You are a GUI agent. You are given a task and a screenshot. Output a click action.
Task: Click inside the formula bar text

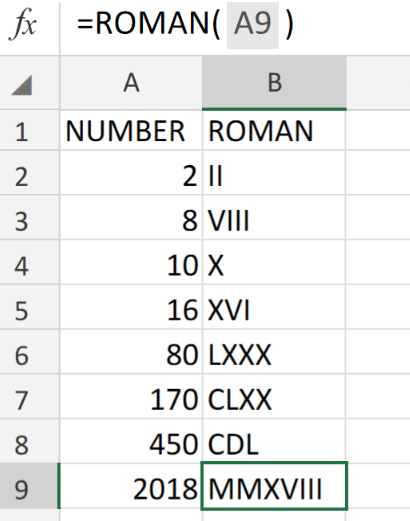(185, 24)
